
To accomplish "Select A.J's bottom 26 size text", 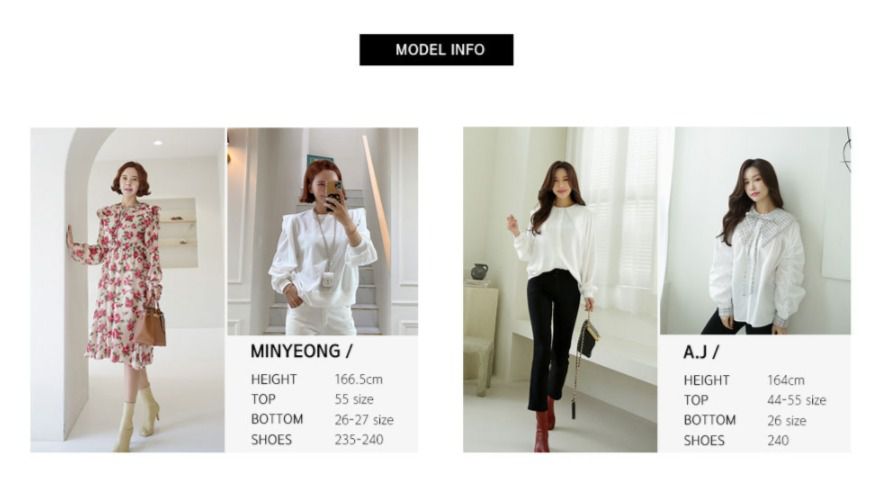I will (x=786, y=421).
